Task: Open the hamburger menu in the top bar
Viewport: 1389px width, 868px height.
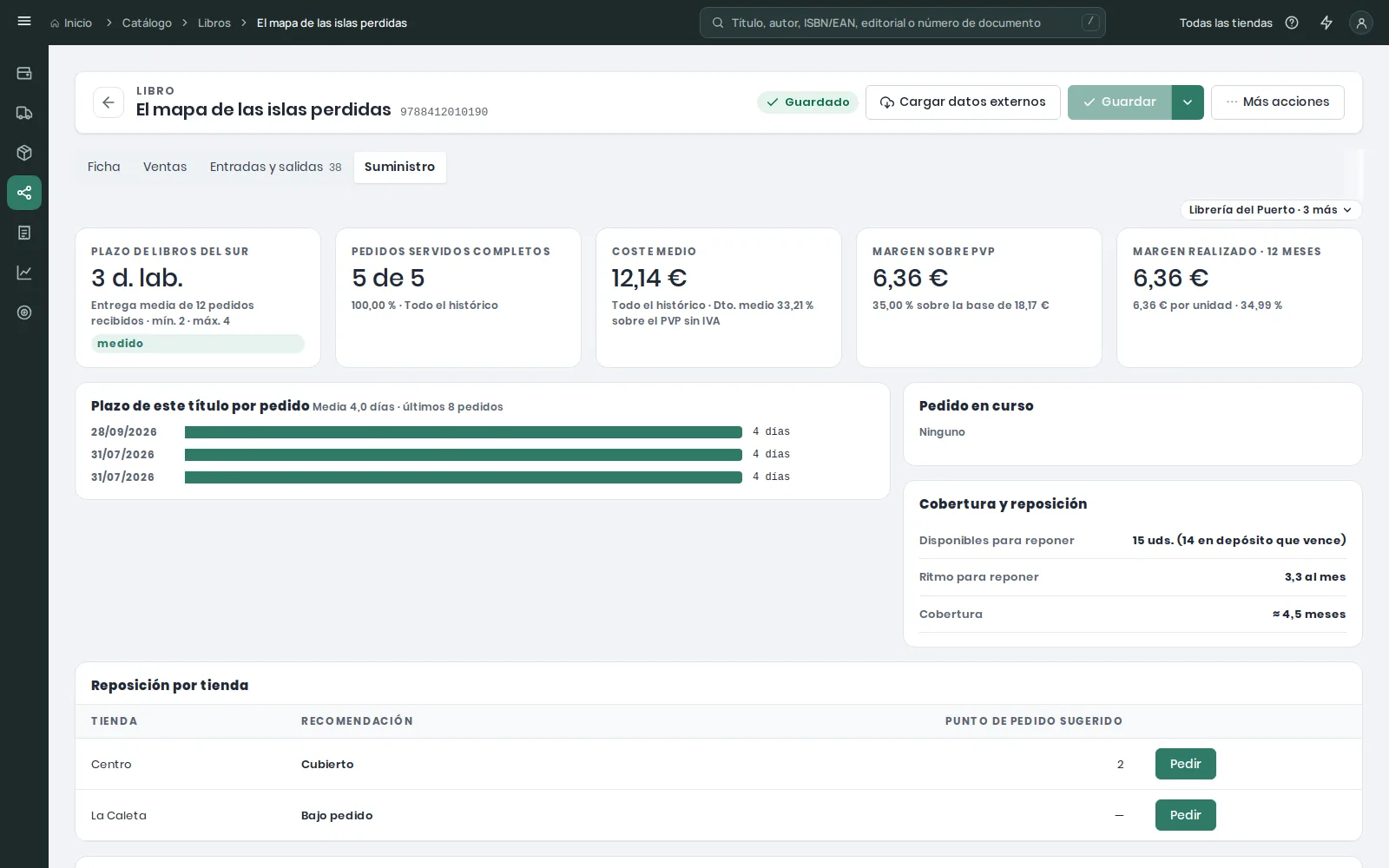Action: 24,22
